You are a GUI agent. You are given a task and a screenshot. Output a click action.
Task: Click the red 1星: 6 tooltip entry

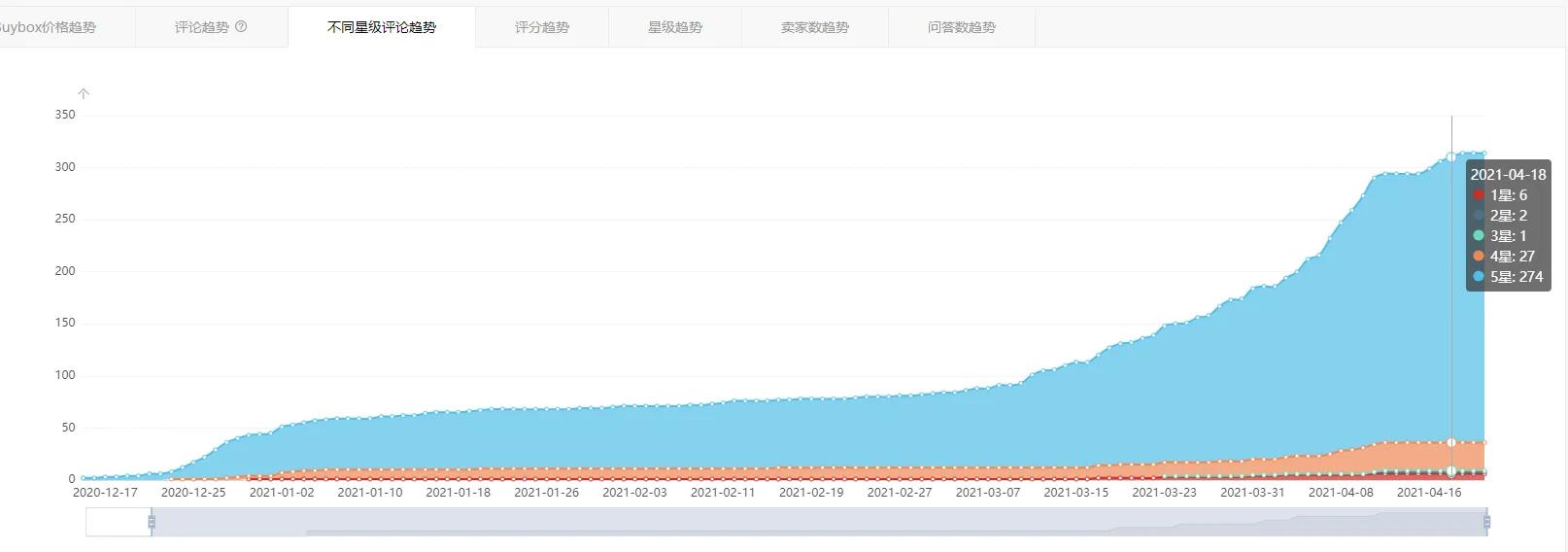(1500, 195)
